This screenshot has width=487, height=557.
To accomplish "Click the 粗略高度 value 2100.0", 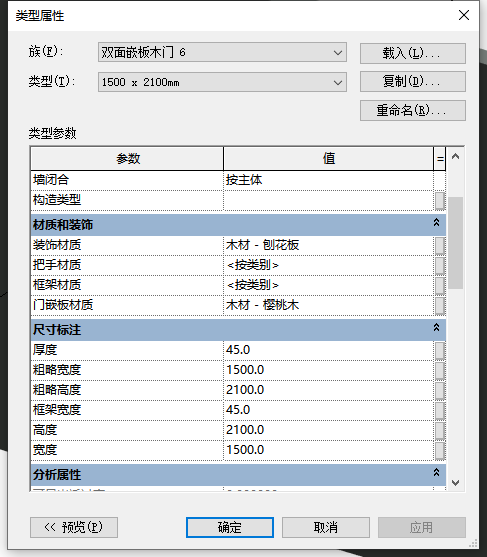I will click(x=328, y=390).
